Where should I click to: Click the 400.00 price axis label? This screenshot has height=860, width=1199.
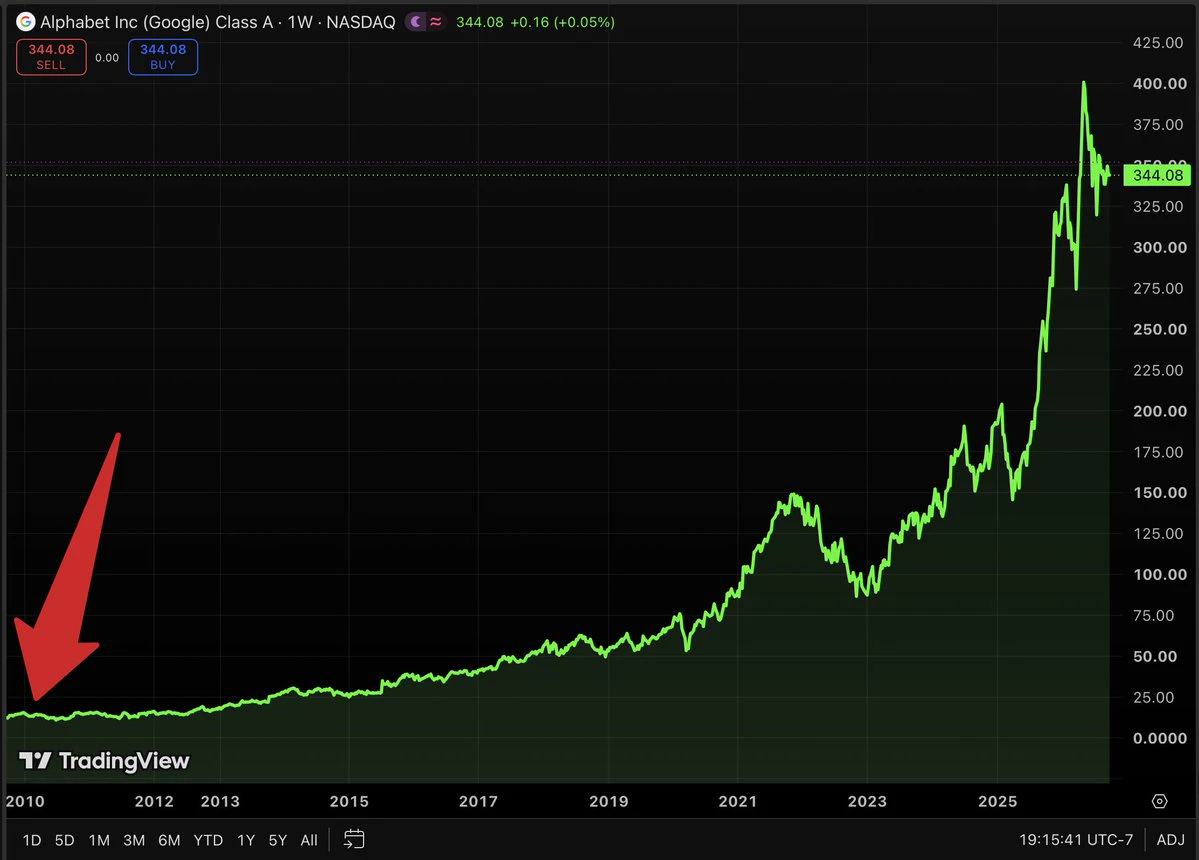pyautogui.click(x=1159, y=83)
